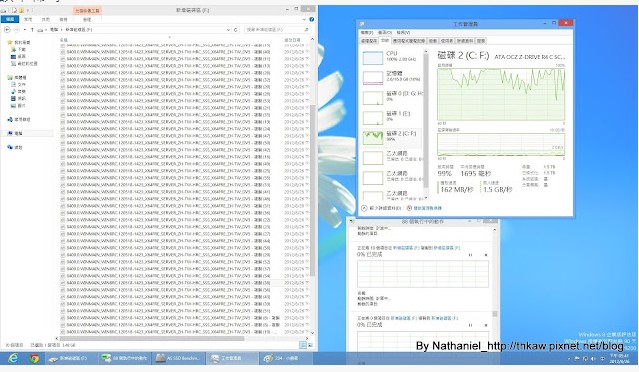Select 記憶體 (Memory) in Task Manager sidebar

point(392,77)
